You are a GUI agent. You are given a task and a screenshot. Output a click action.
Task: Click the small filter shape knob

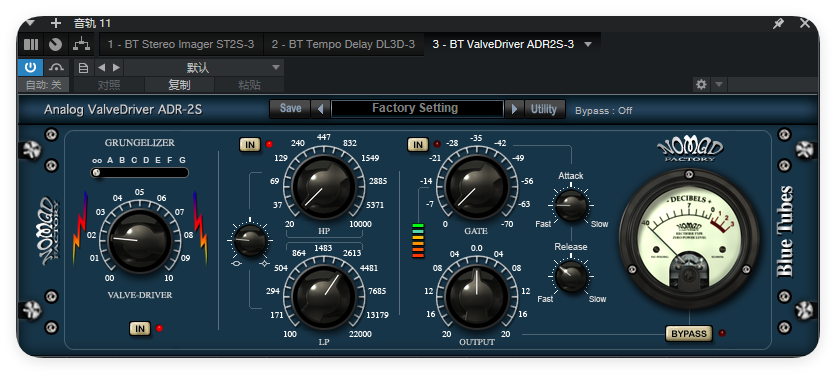250,240
